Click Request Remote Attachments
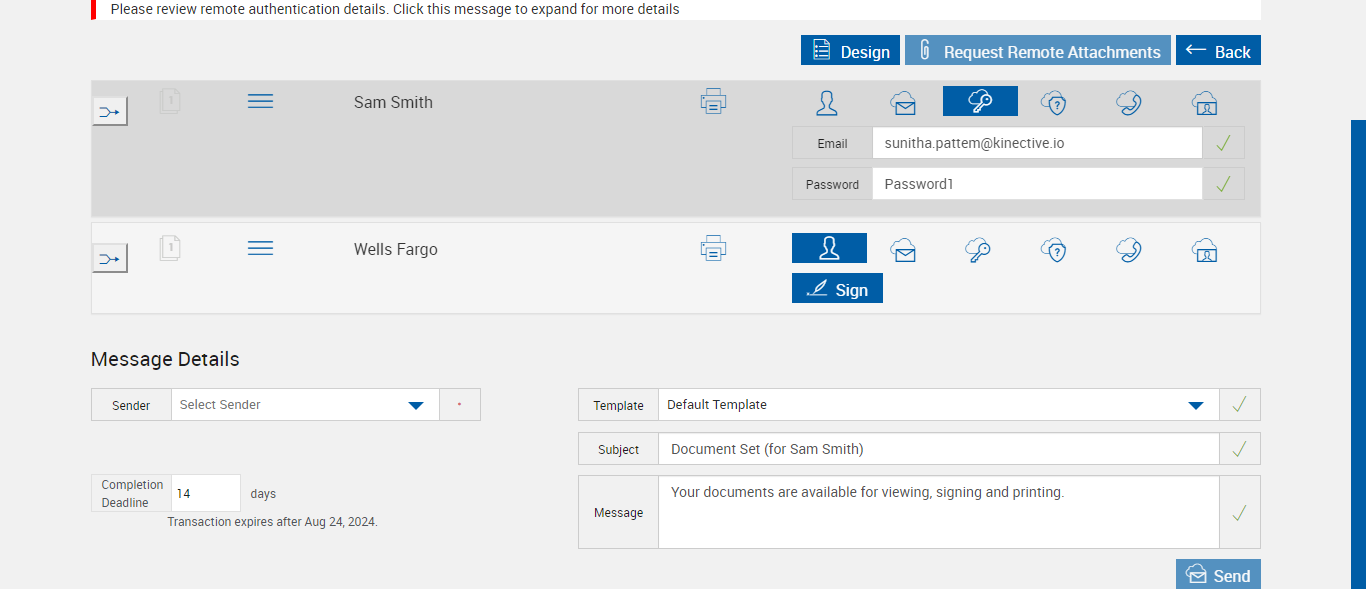The height and width of the screenshot is (589, 1366). pos(1037,51)
